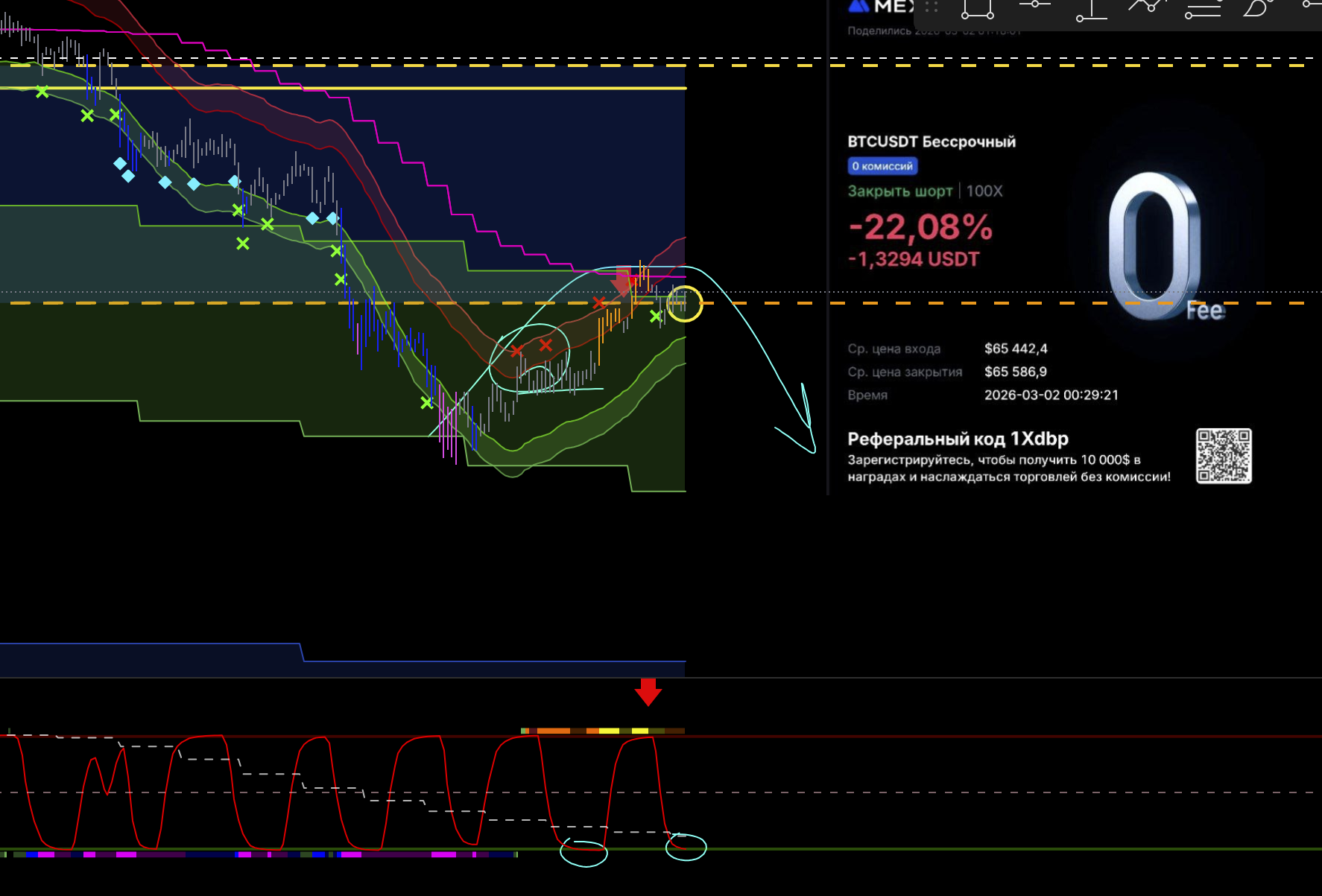Click the referral QR code

1224,456
